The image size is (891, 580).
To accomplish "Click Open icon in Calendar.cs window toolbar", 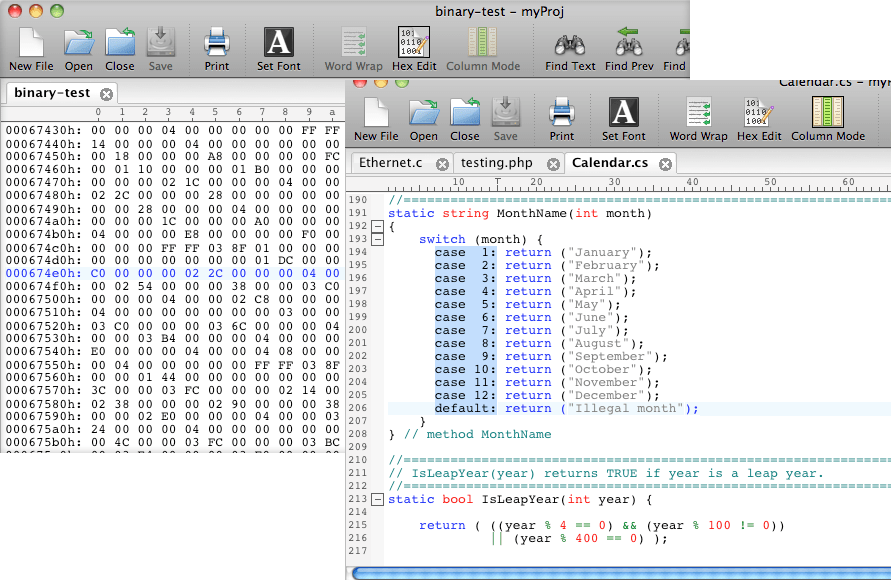I will (x=424, y=120).
